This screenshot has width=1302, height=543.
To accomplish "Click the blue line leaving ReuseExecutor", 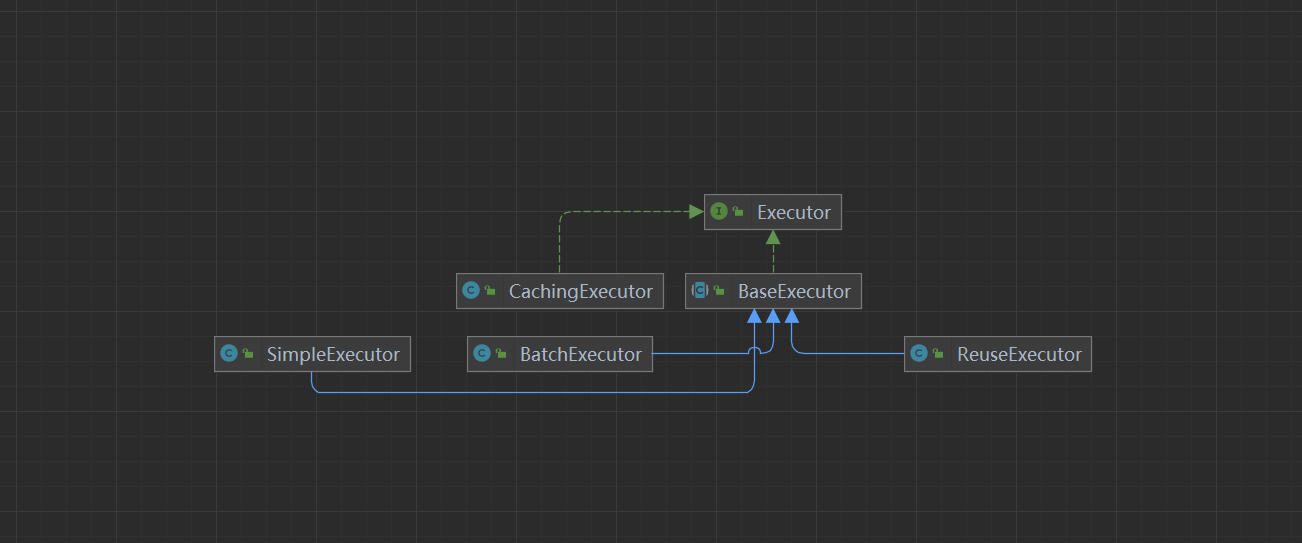I will coord(850,354).
